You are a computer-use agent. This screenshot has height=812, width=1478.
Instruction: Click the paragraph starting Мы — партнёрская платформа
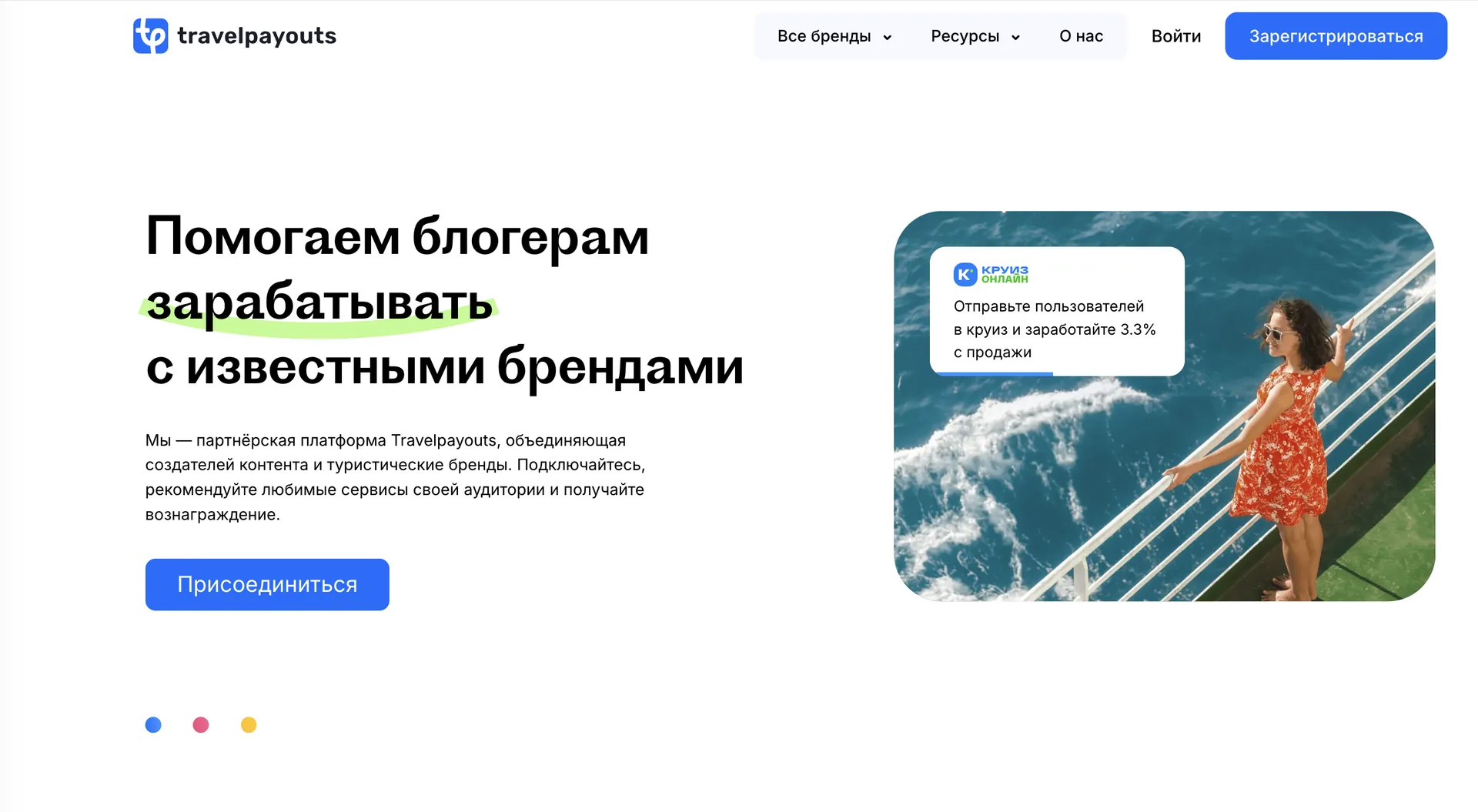tap(395, 477)
